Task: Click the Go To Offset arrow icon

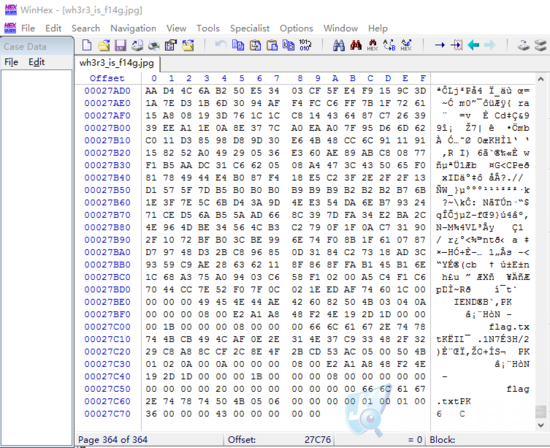Action: pyautogui.click(x=440, y=45)
